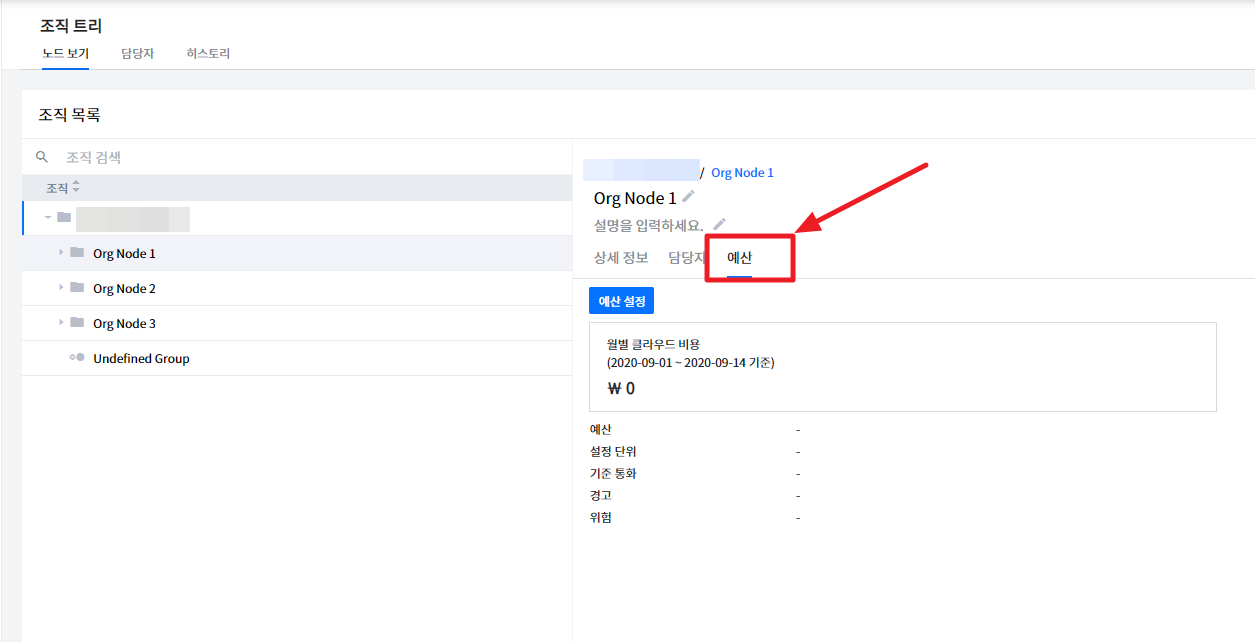This screenshot has height=642, width=1255.
Task: Click pencil icon to edit Org Node 1 name
Action: click(x=688, y=197)
